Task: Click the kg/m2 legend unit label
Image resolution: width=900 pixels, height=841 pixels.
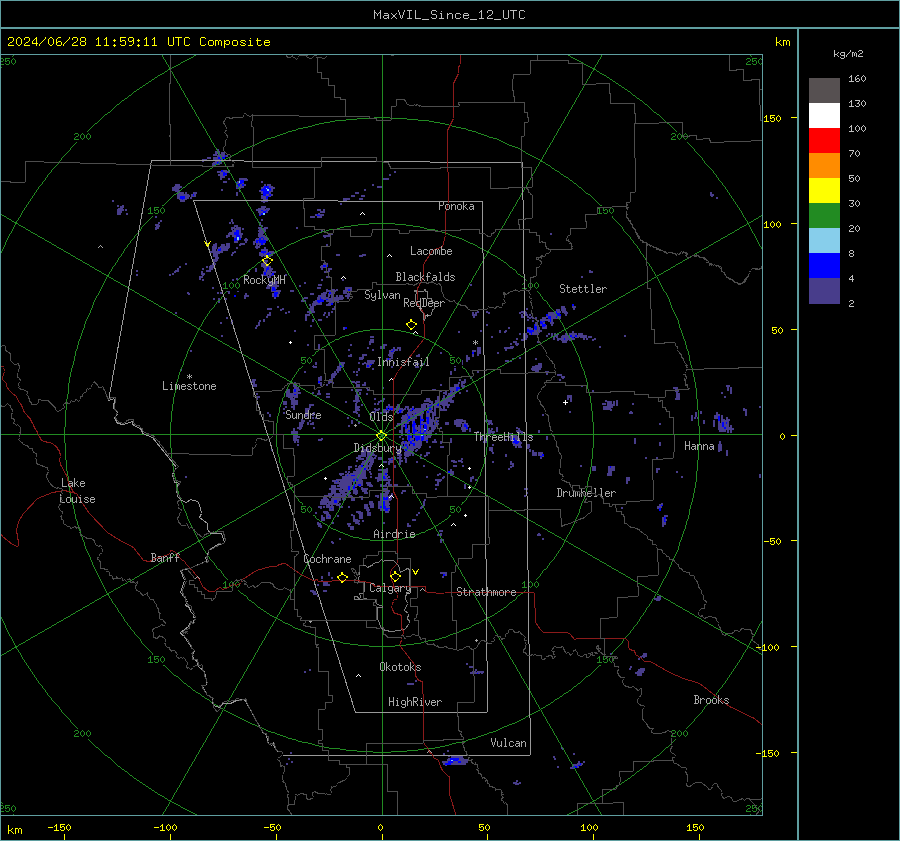Action: pyautogui.click(x=848, y=54)
